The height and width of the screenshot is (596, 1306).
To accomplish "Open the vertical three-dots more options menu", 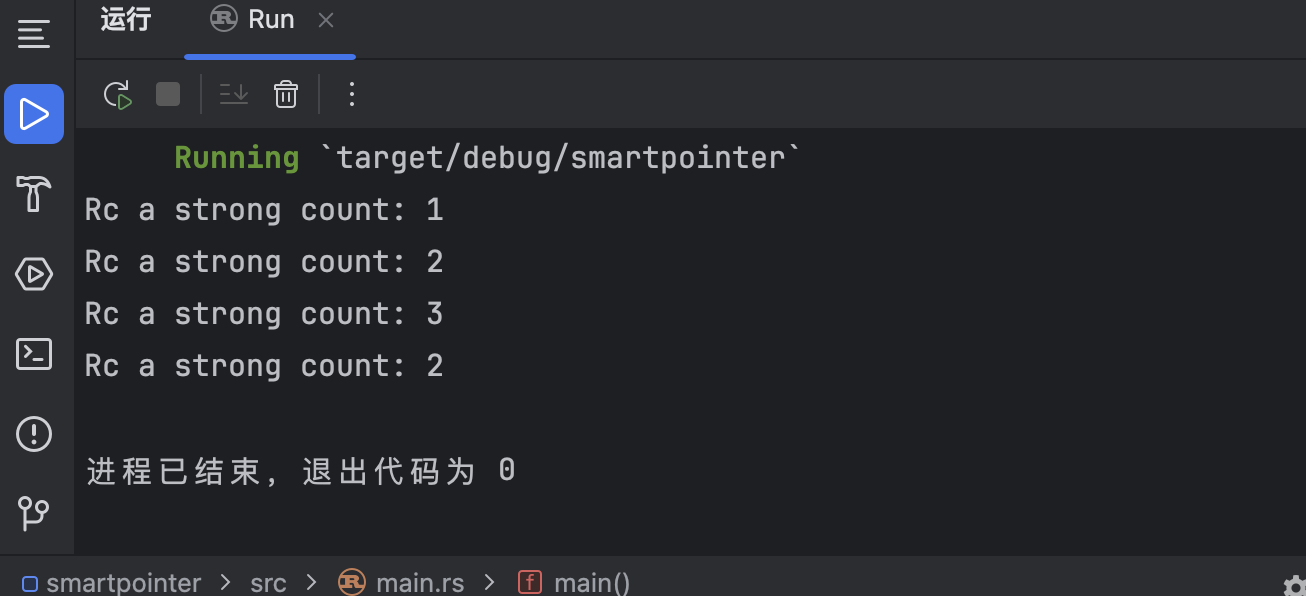I will point(351,95).
